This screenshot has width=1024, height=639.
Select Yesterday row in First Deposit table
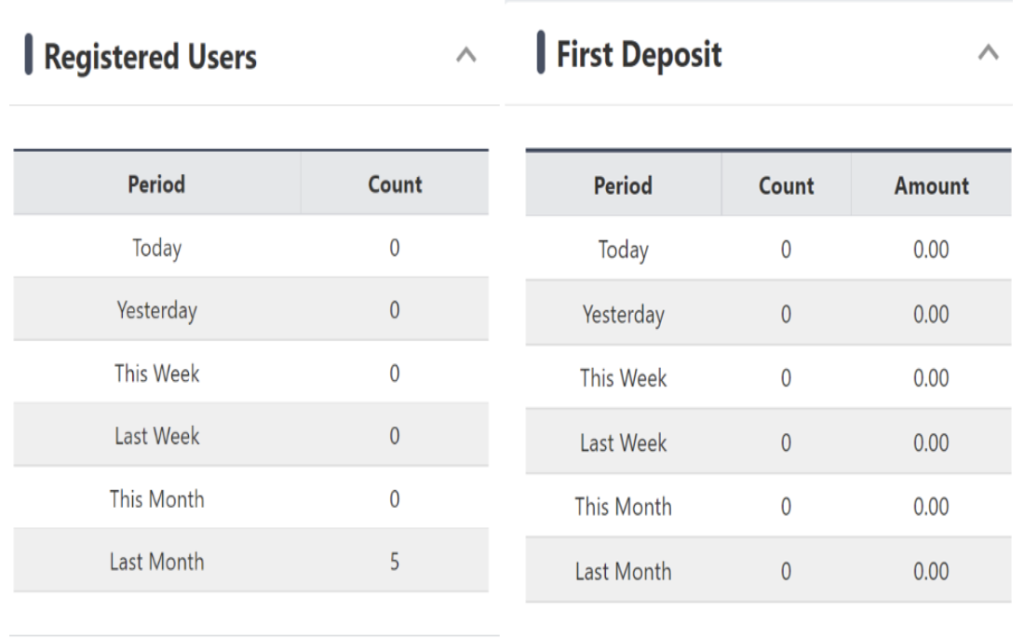(x=623, y=314)
